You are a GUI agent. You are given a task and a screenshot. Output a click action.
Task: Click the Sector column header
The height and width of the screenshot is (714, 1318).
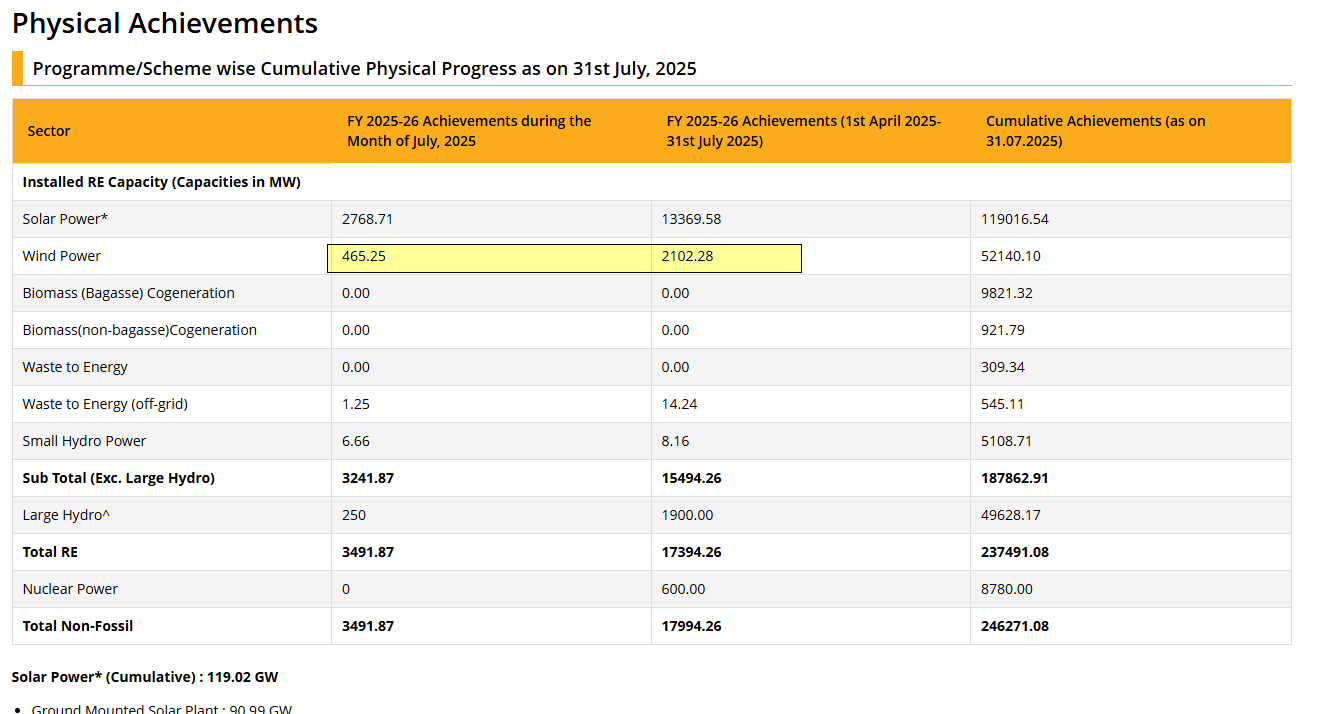pyautogui.click(x=49, y=131)
